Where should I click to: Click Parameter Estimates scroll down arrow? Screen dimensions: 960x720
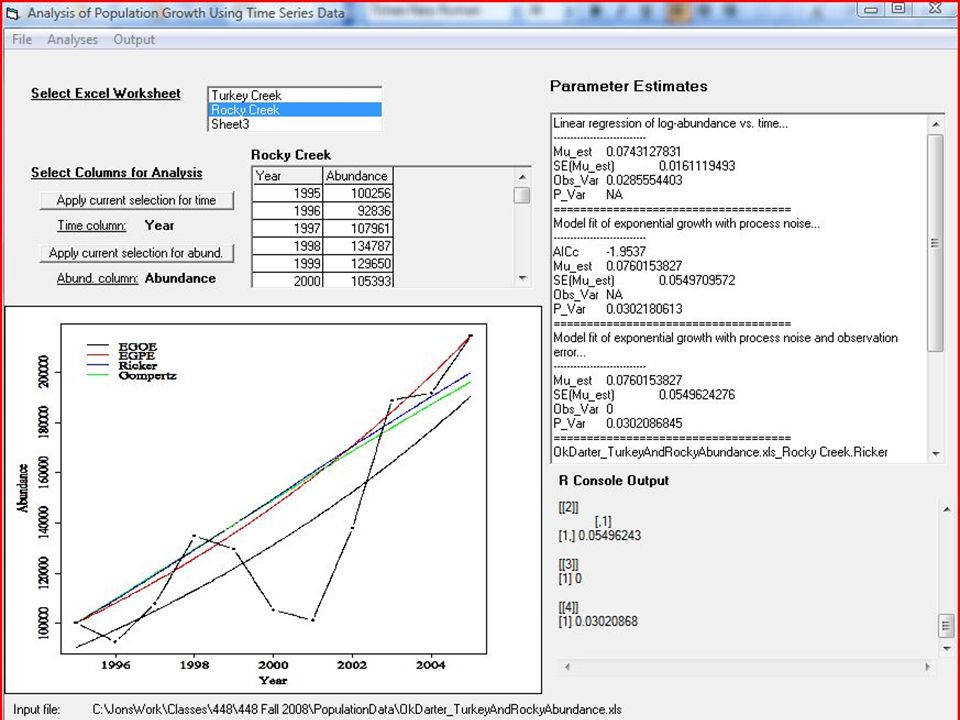pos(936,454)
